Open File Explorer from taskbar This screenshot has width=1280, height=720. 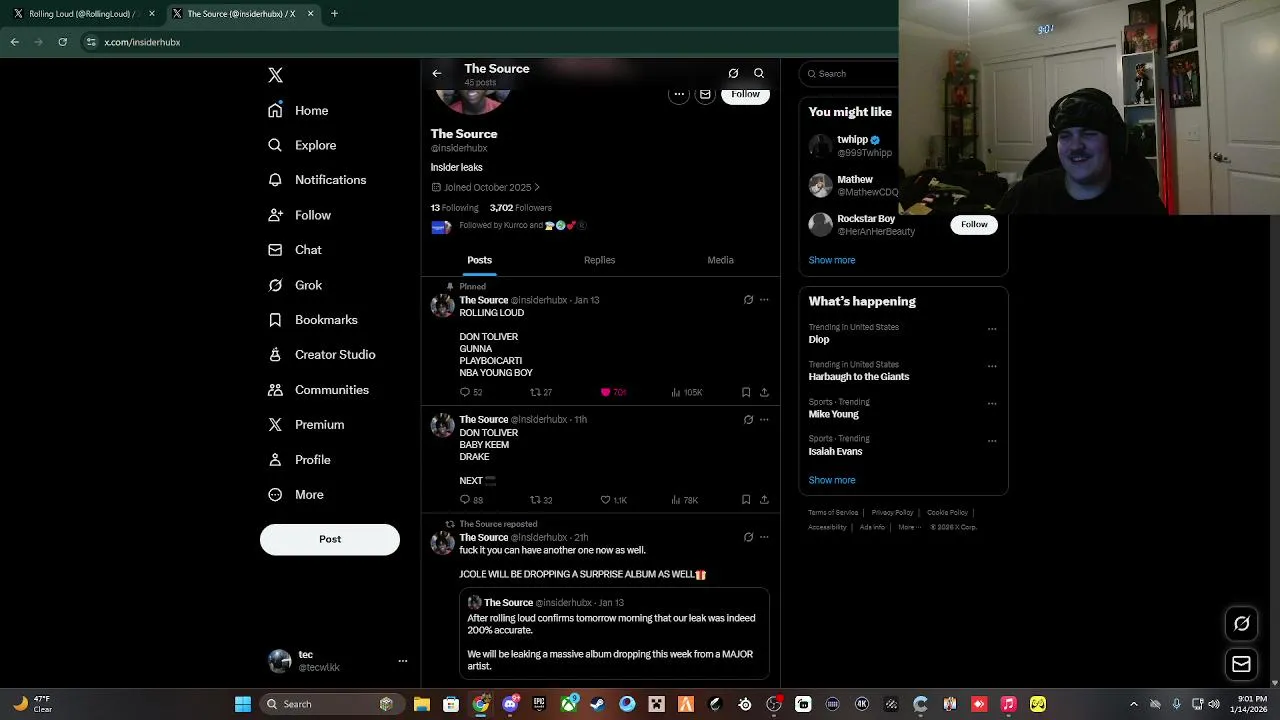pos(422,704)
